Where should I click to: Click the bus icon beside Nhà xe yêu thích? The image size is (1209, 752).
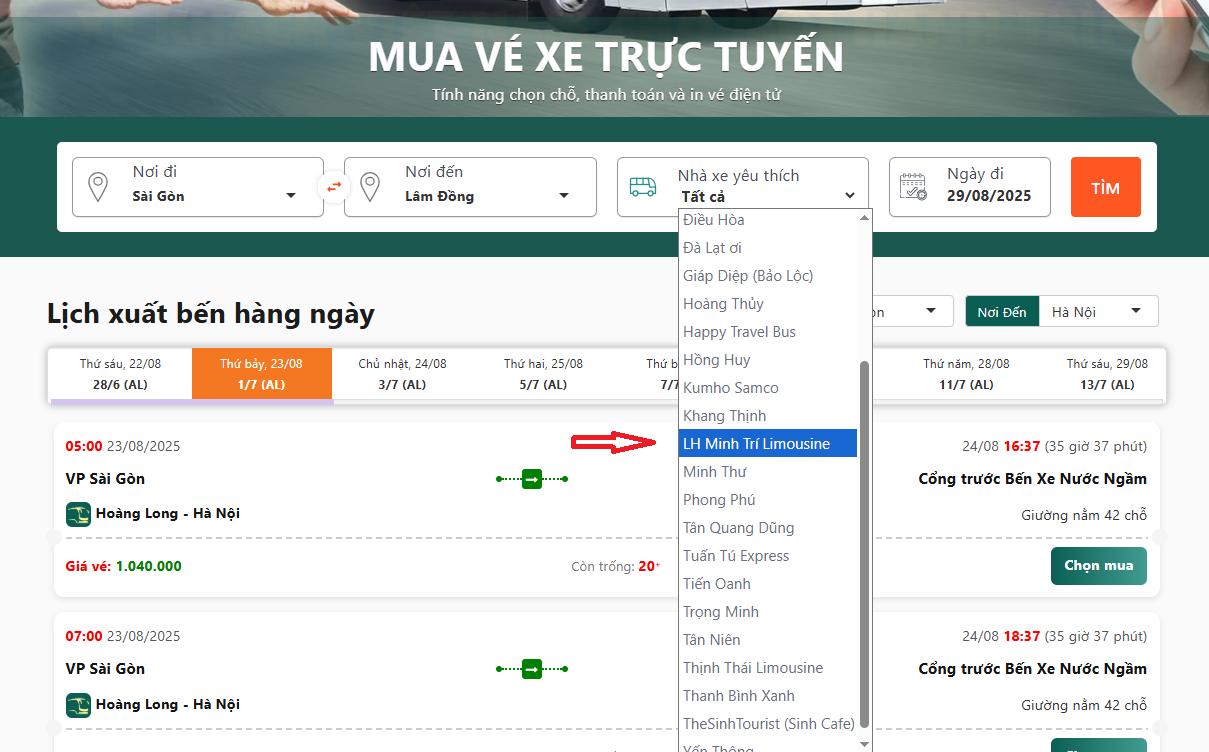coord(643,187)
